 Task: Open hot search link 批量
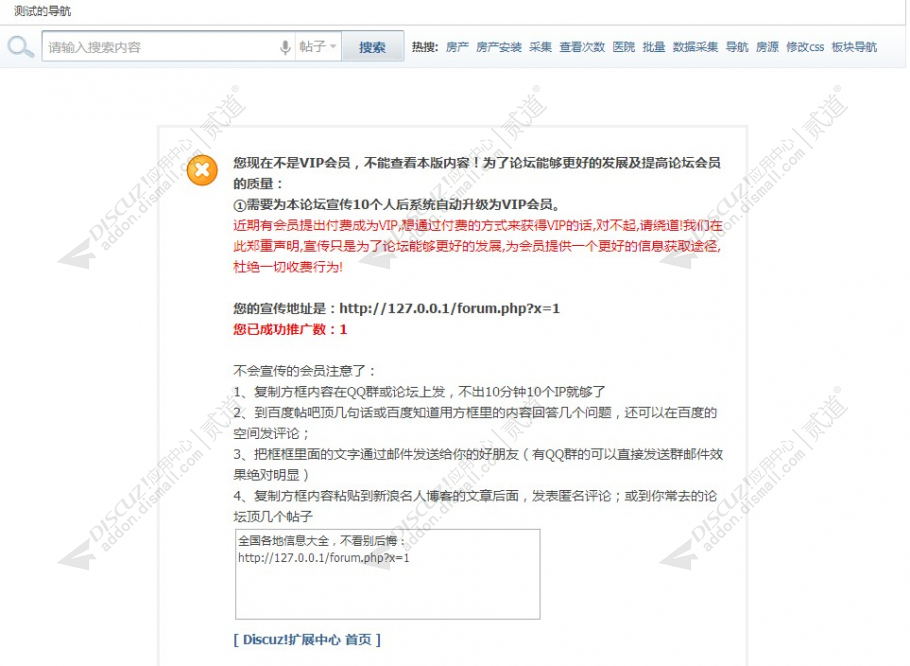click(654, 47)
